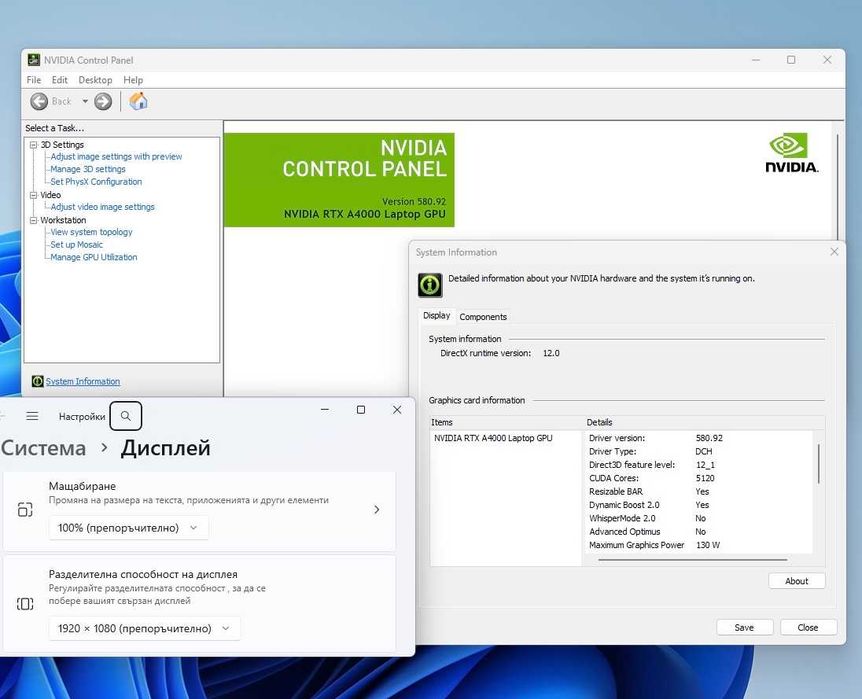
Task: Minimize the NVIDIA Control Panel window
Action: [756, 60]
